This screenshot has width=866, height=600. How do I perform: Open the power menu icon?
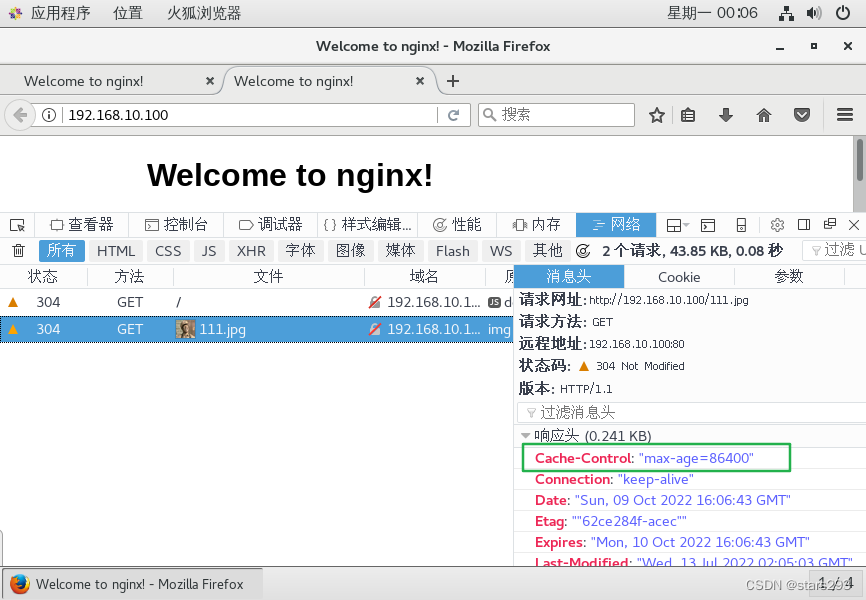pyautogui.click(x=843, y=13)
